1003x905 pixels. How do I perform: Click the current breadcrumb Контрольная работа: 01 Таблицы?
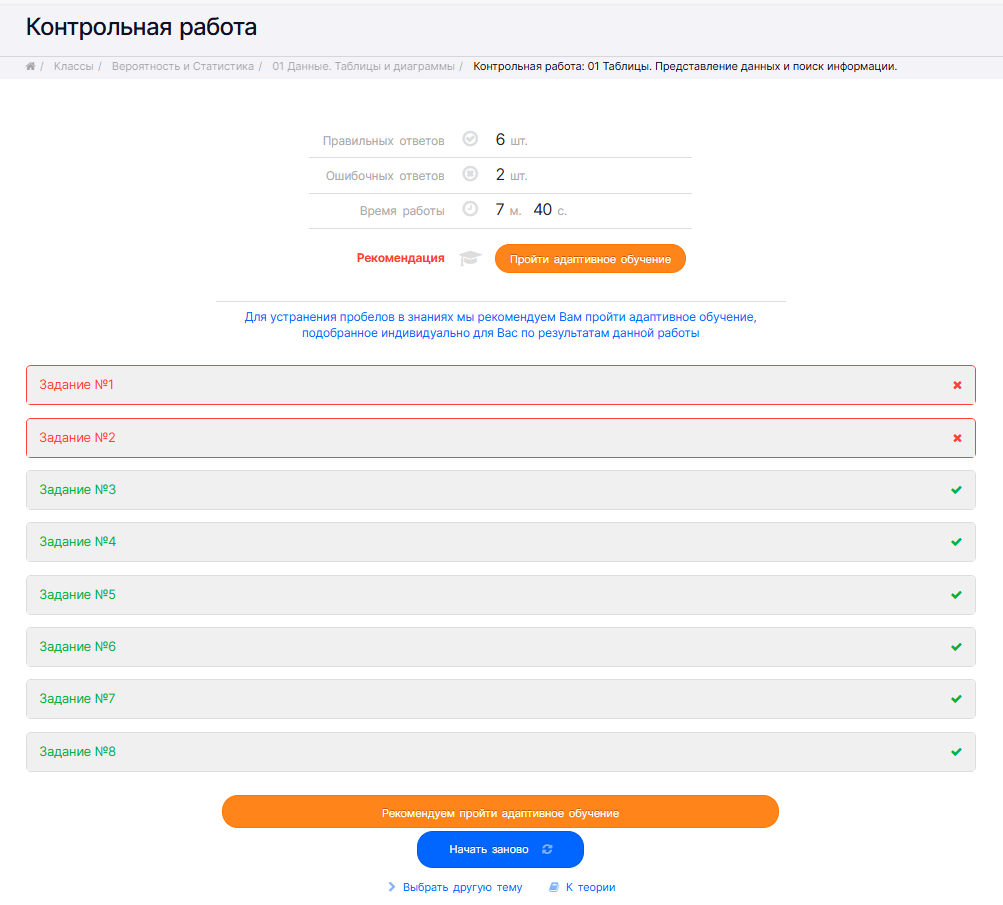coord(685,67)
